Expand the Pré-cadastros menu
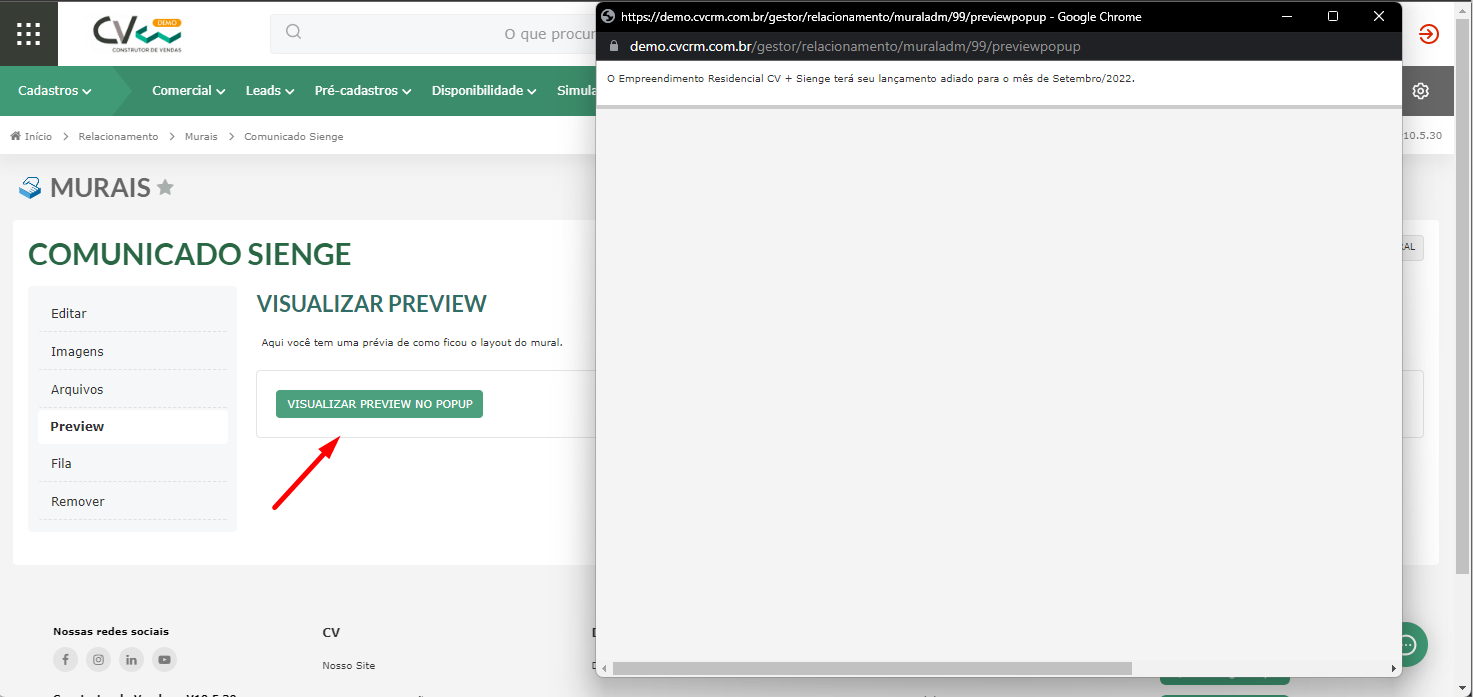The width and height of the screenshot is (1473, 697). click(363, 91)
